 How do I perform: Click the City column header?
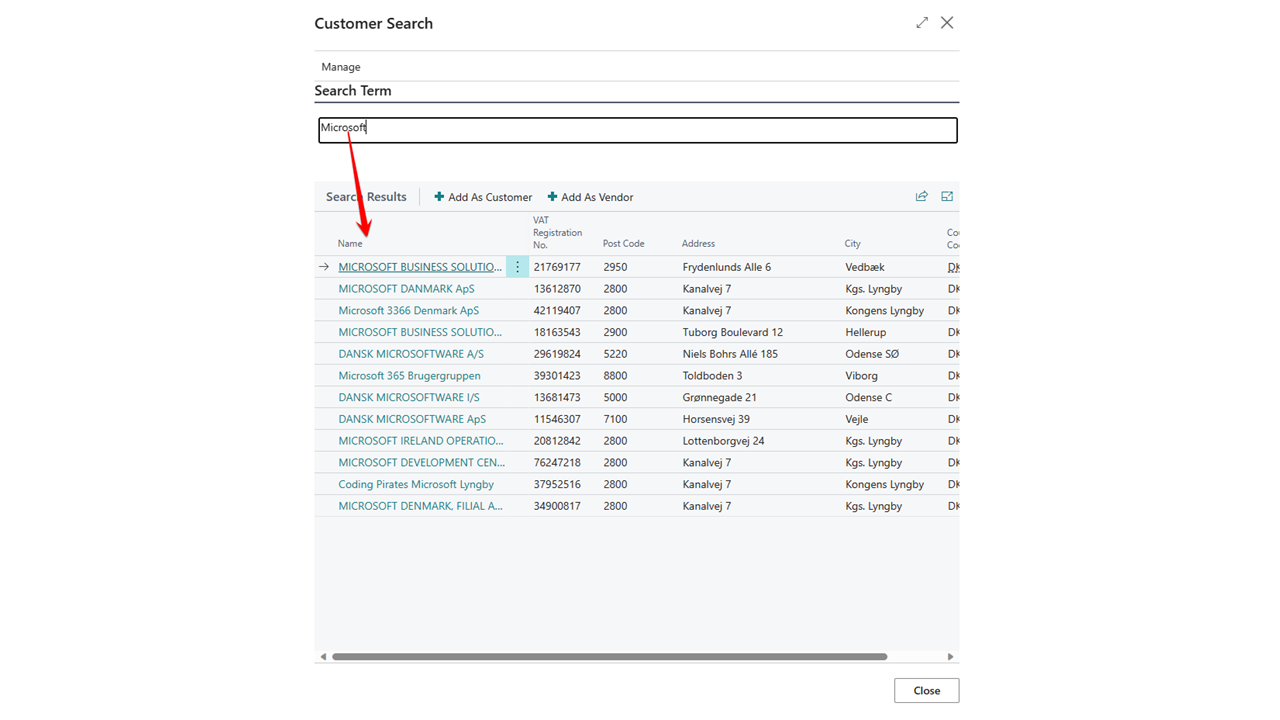[852, 244]
